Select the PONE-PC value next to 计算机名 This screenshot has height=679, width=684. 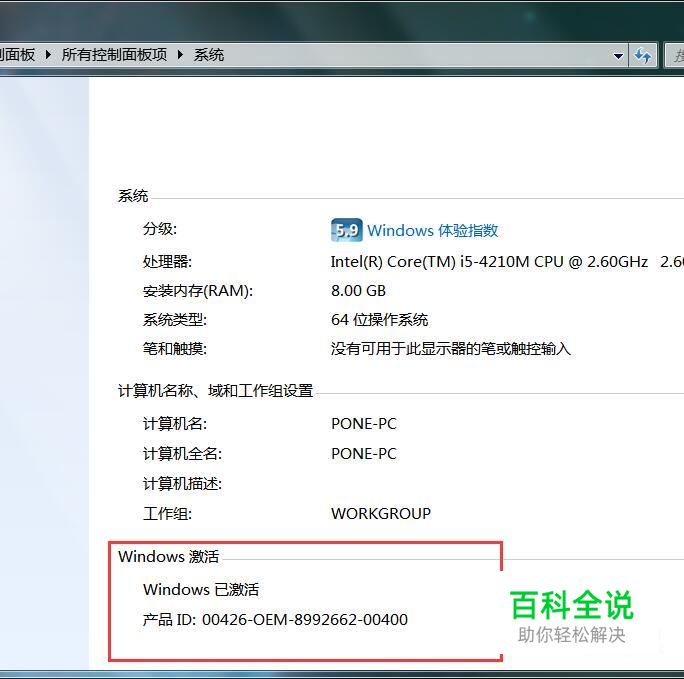(x=363, y=423)
